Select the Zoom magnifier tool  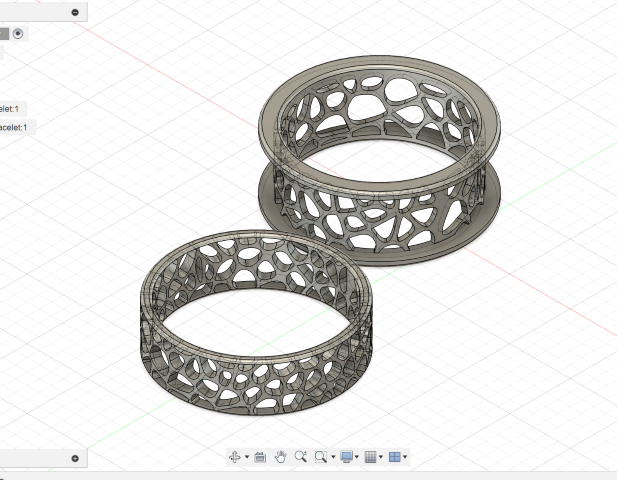(x=300, y=457)
